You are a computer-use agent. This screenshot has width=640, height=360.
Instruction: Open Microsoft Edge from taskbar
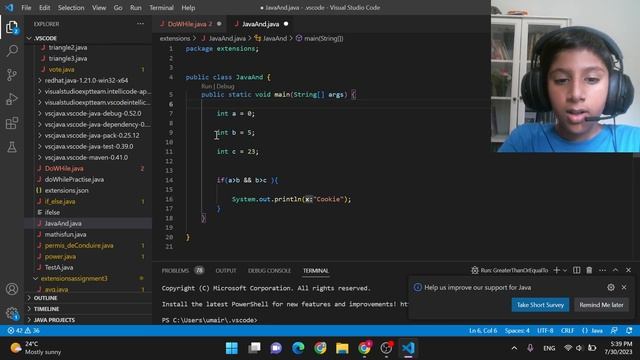pyautogui.click(x=298, y=348)
